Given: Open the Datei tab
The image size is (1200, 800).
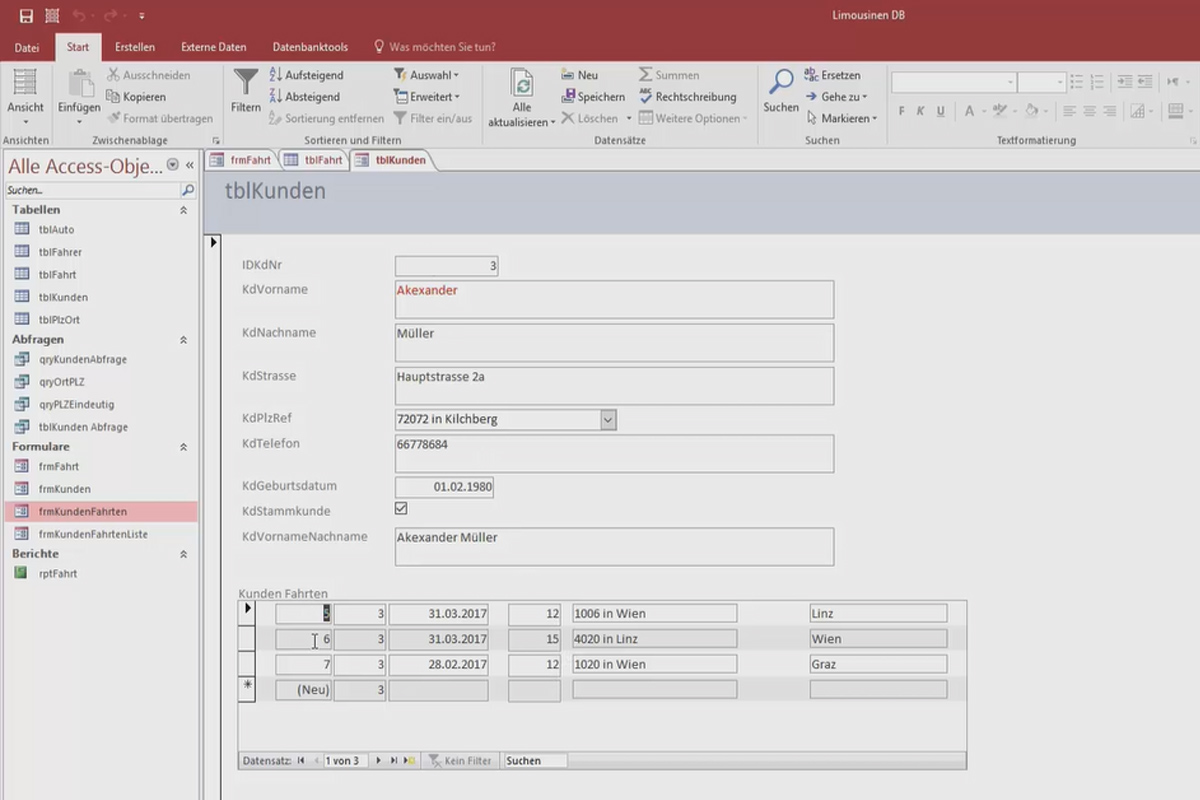Looking at the screenshot, I should (x=27, y=47).
